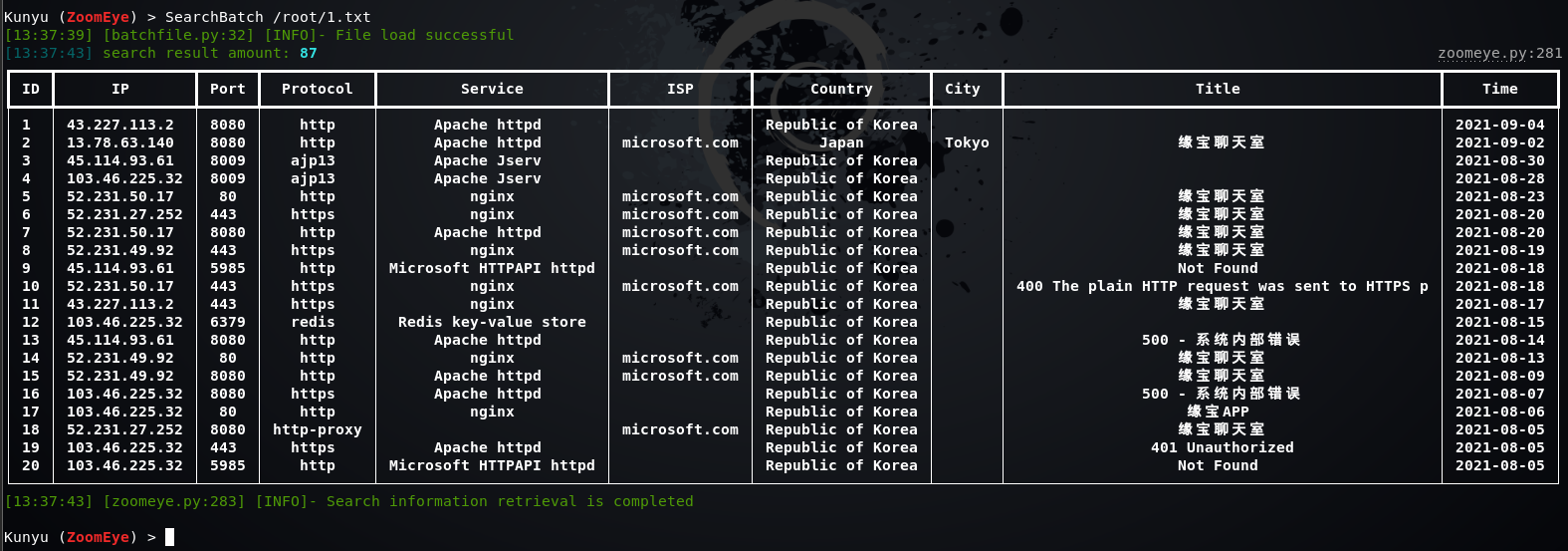
Task: Select the http-proxy protocol in row 18
Action: pos(317,429)
